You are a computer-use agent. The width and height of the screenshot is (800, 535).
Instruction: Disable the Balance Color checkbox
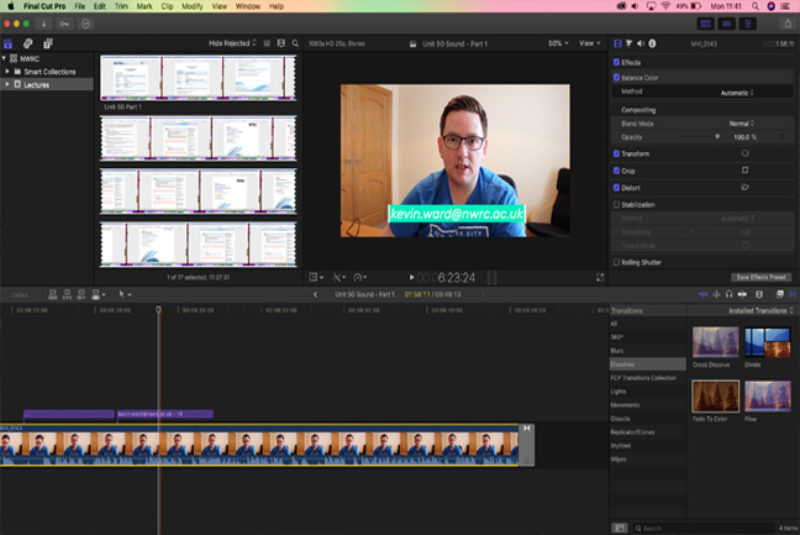tap(616, 77)
